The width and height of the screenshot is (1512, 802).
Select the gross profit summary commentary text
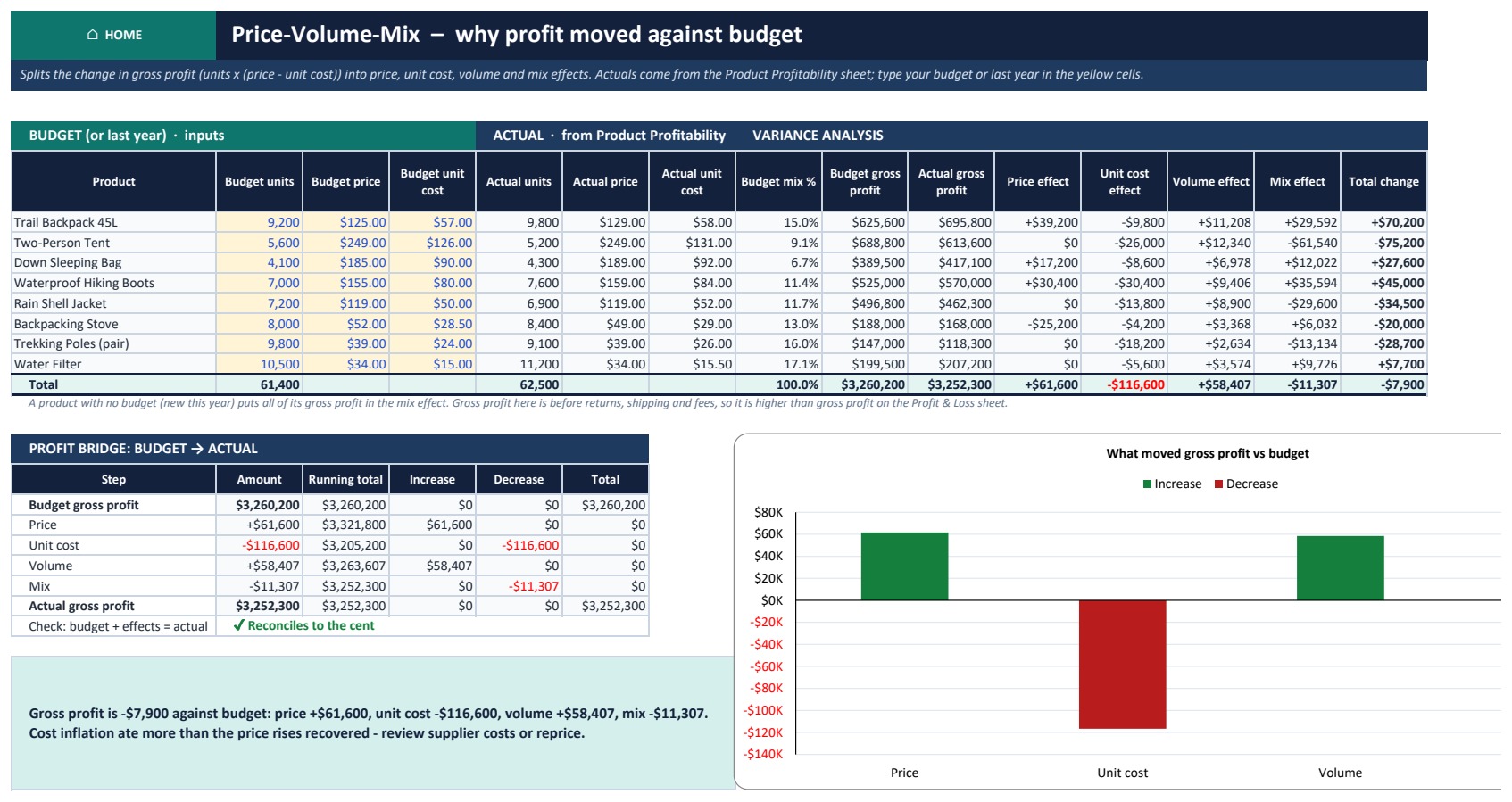[x=369, y=723]
